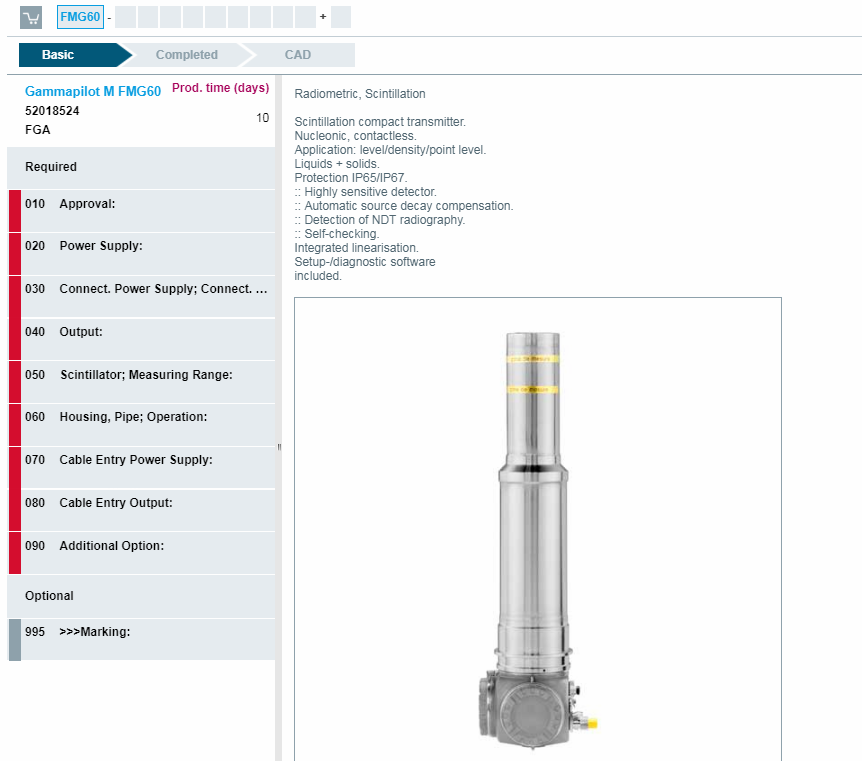Expand optional item 995 Marking

coord(142,639)
